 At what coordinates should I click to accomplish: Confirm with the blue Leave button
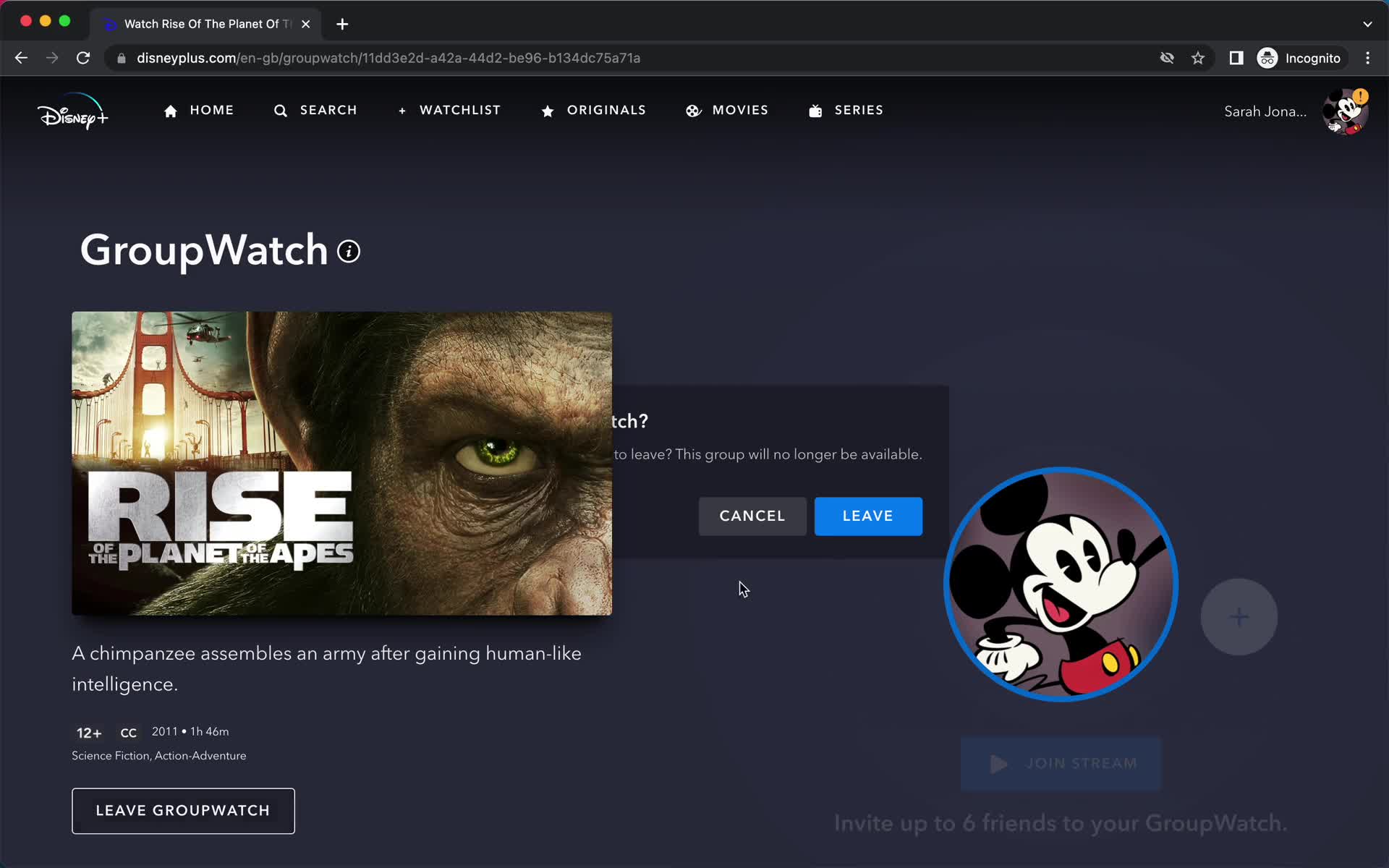pos(868,516)
